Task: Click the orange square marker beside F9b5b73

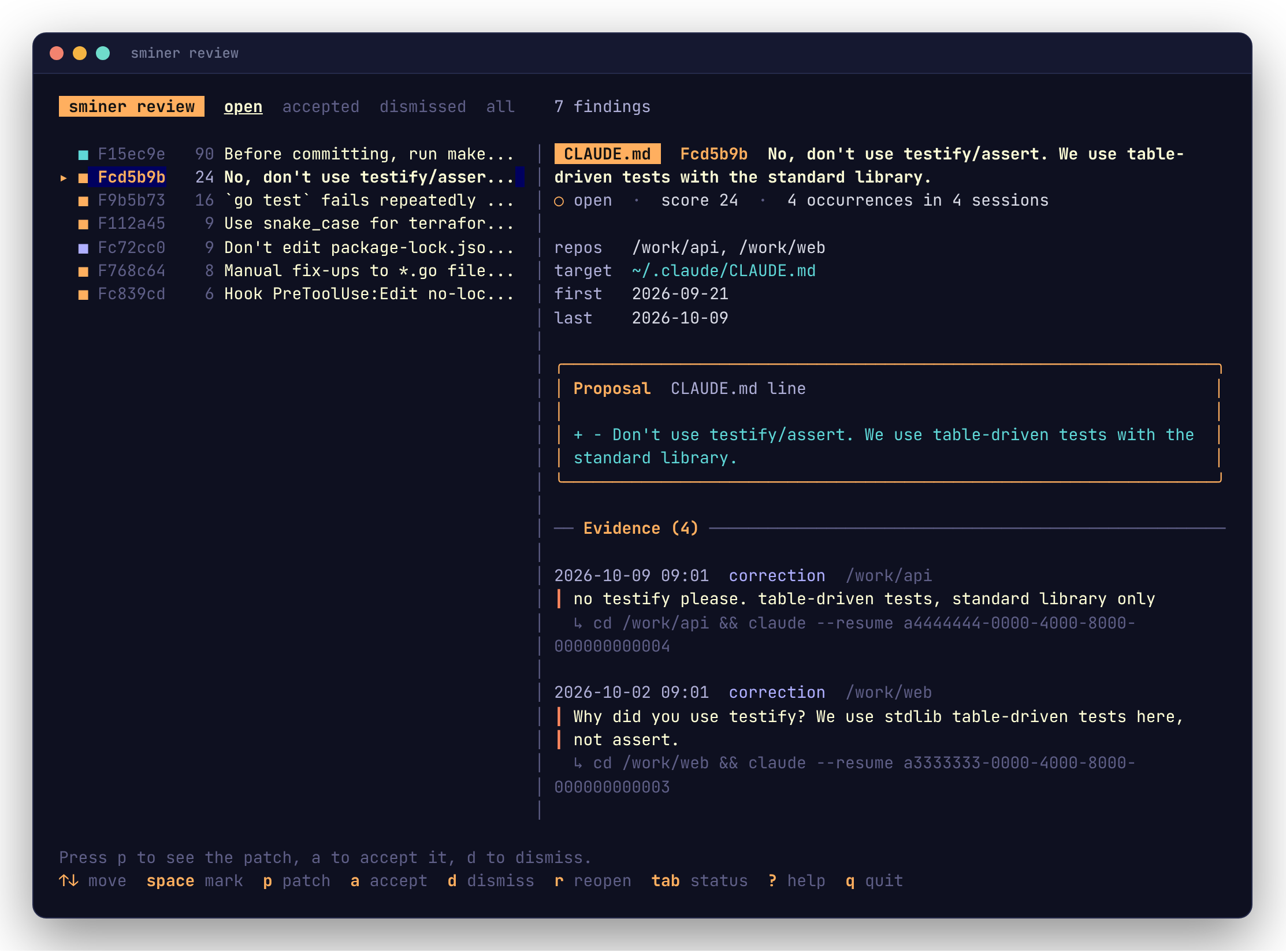Action: click(x=83, y=201)
